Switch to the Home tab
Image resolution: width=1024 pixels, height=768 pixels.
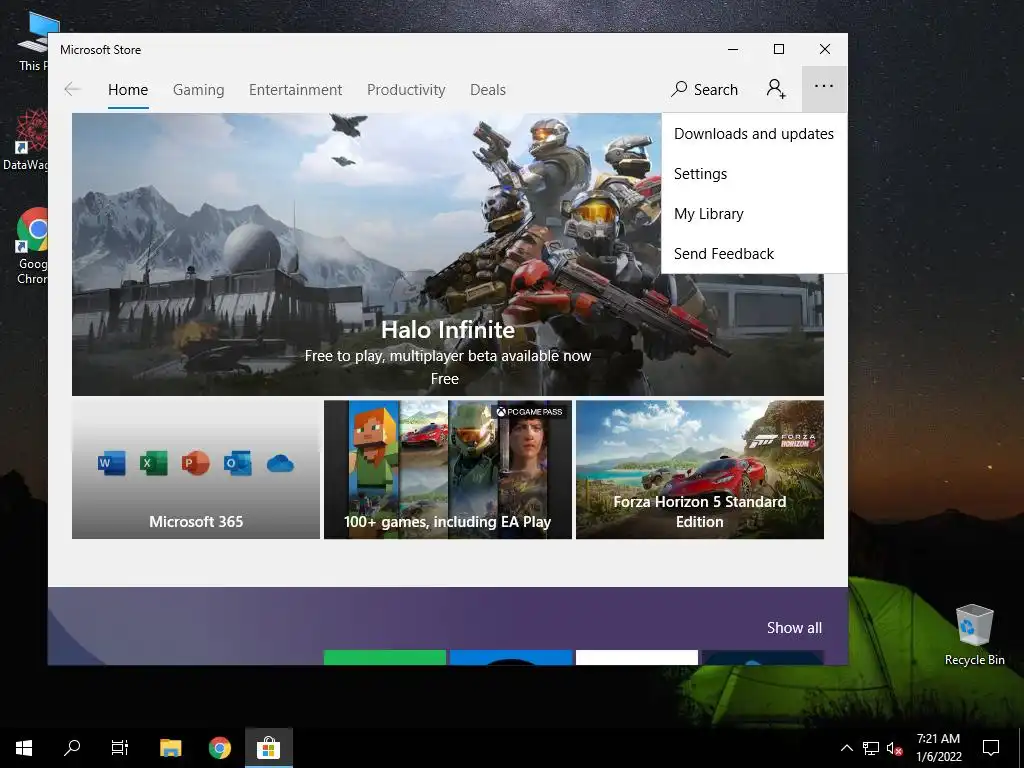coord(128,89)
